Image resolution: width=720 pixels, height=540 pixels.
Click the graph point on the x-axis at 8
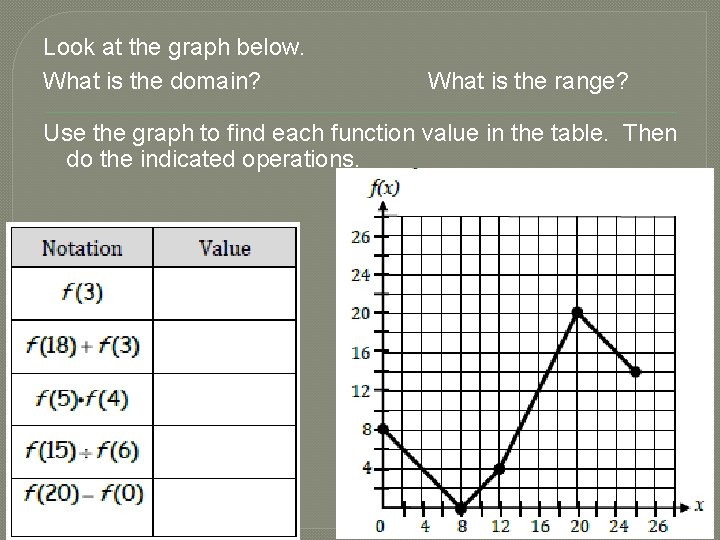(461, 507)
